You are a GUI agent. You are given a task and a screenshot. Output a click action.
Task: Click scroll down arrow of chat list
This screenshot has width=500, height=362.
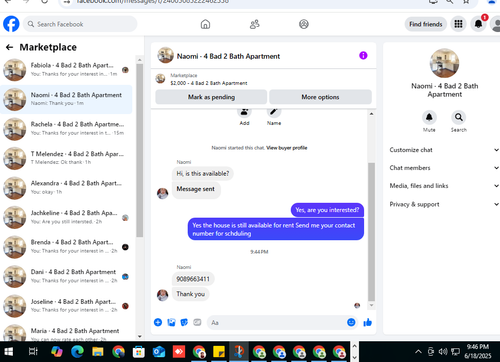140,336
